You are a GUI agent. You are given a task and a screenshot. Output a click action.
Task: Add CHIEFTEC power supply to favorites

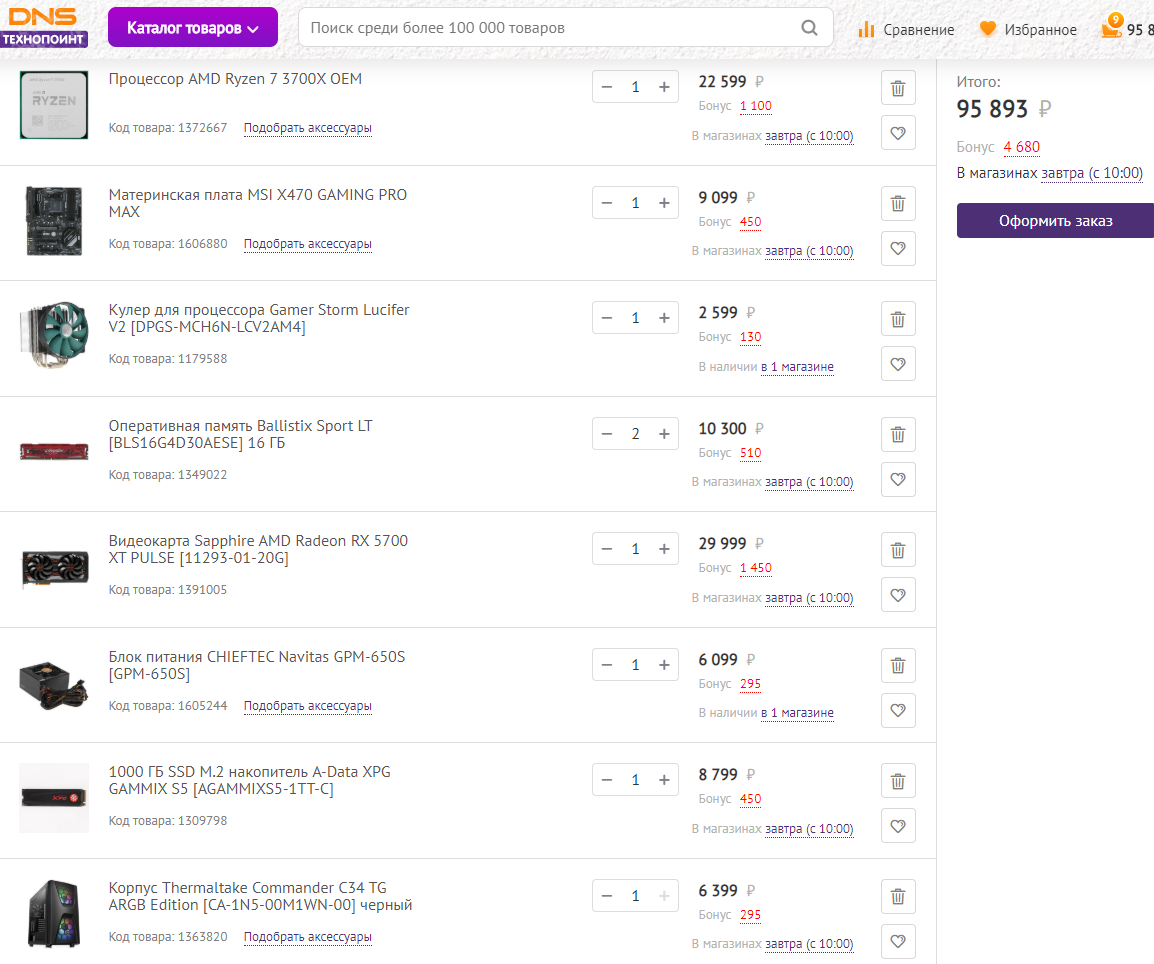(898, 710)
